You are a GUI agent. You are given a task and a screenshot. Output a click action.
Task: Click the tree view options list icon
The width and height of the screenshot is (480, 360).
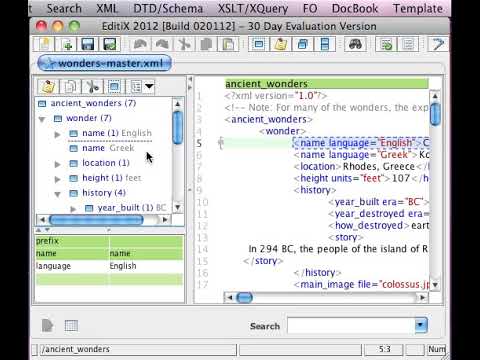(x=136, y=87)
